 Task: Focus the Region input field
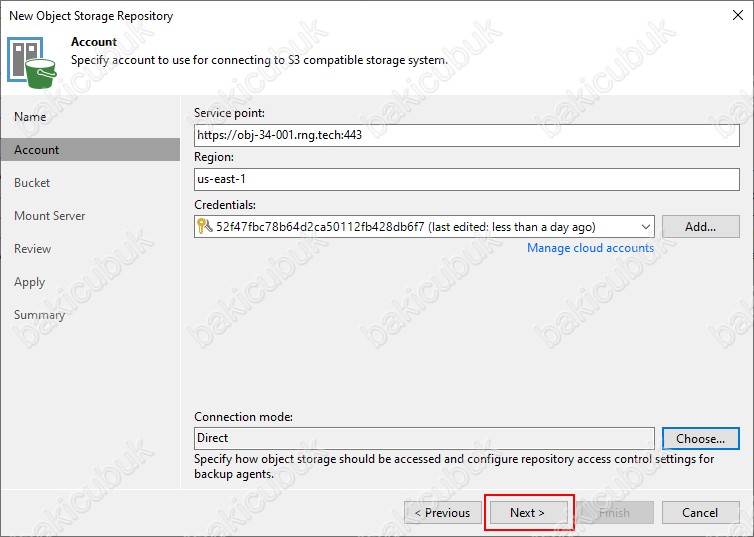(x=466, y=179)
